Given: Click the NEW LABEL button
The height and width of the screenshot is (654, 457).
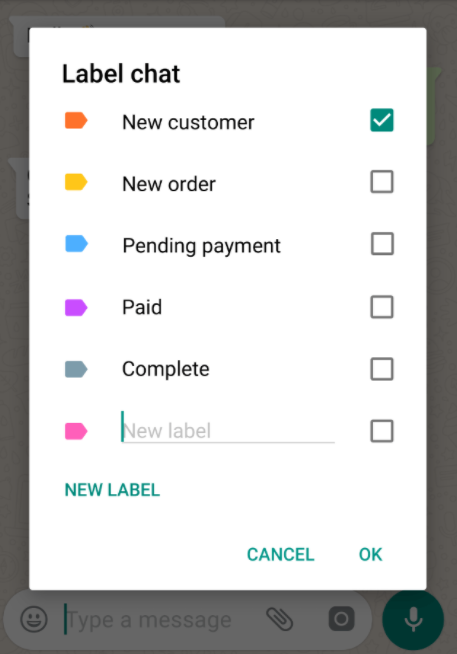Looking at the screenshot, I should click(112, 490).
